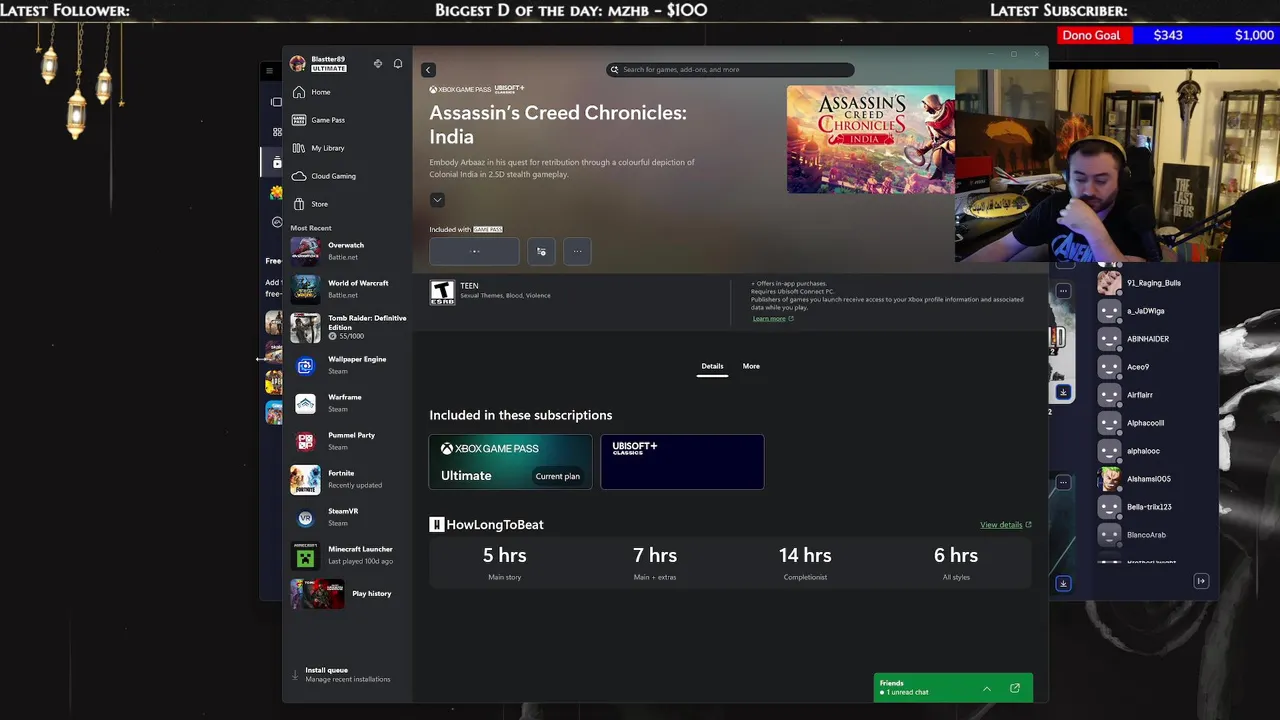Click Friends 1 unread chat bar

(x=953, y=688)
